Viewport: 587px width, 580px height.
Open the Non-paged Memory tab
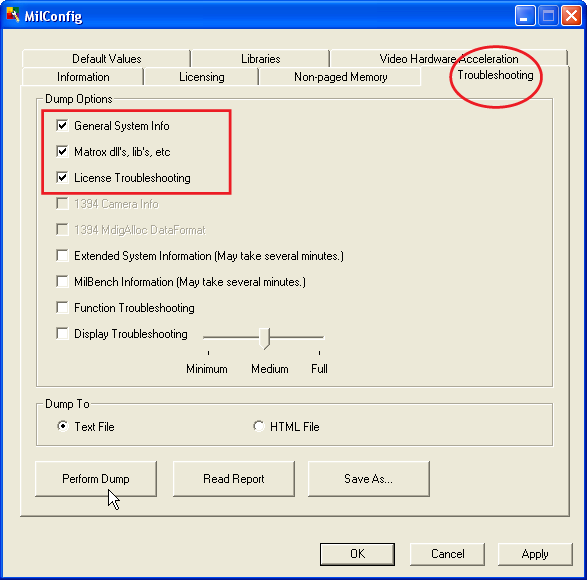point(340,77)
